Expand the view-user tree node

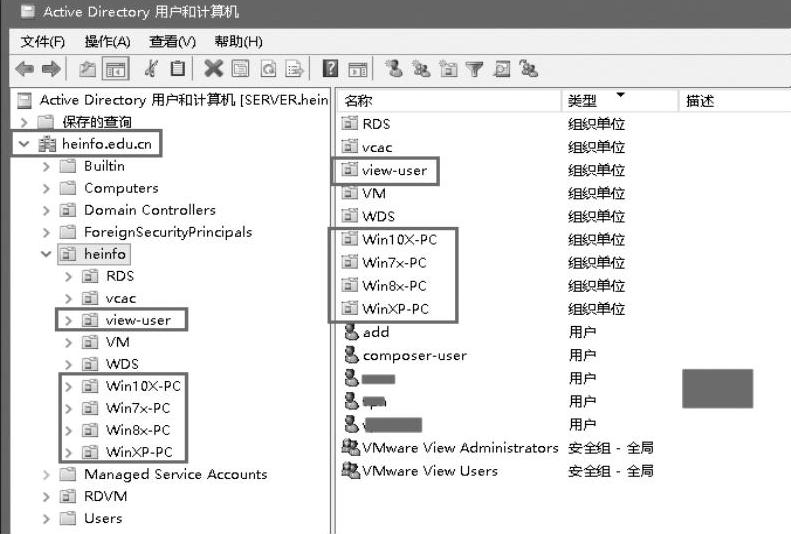tap(69, 320)
